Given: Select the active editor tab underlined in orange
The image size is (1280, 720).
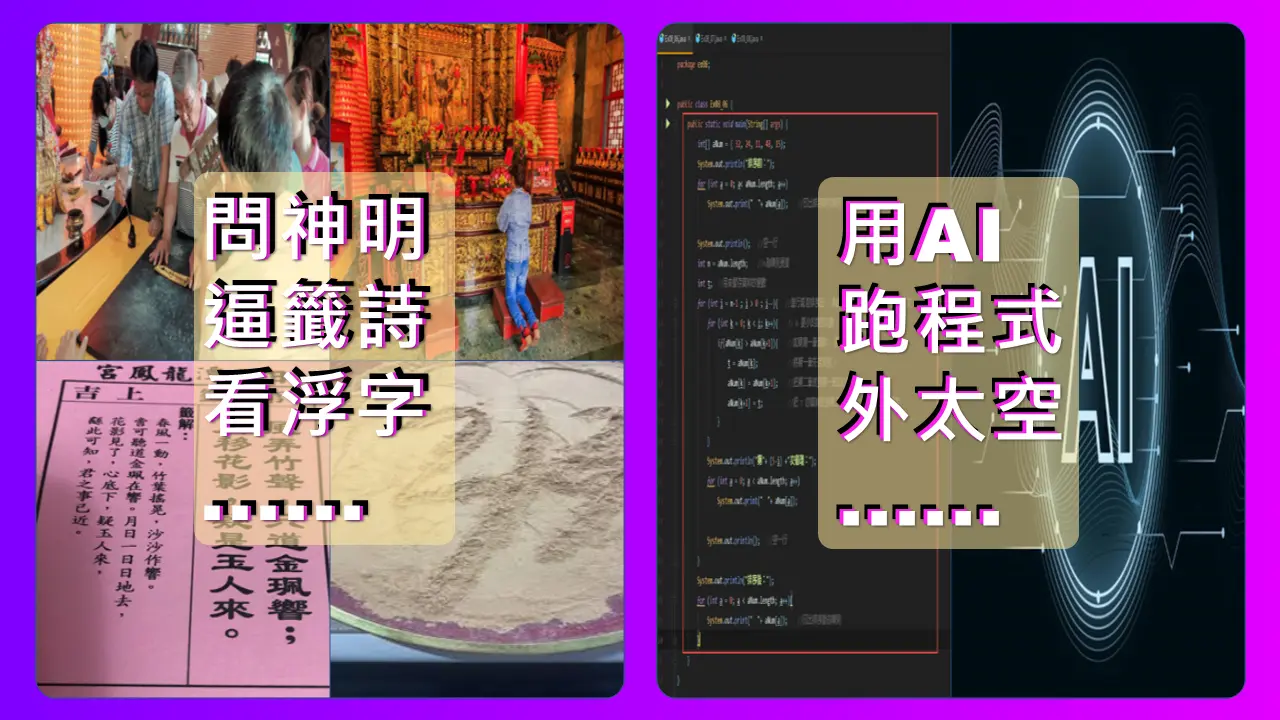Looking at the screenshot, I should click(x=675, y=39).
